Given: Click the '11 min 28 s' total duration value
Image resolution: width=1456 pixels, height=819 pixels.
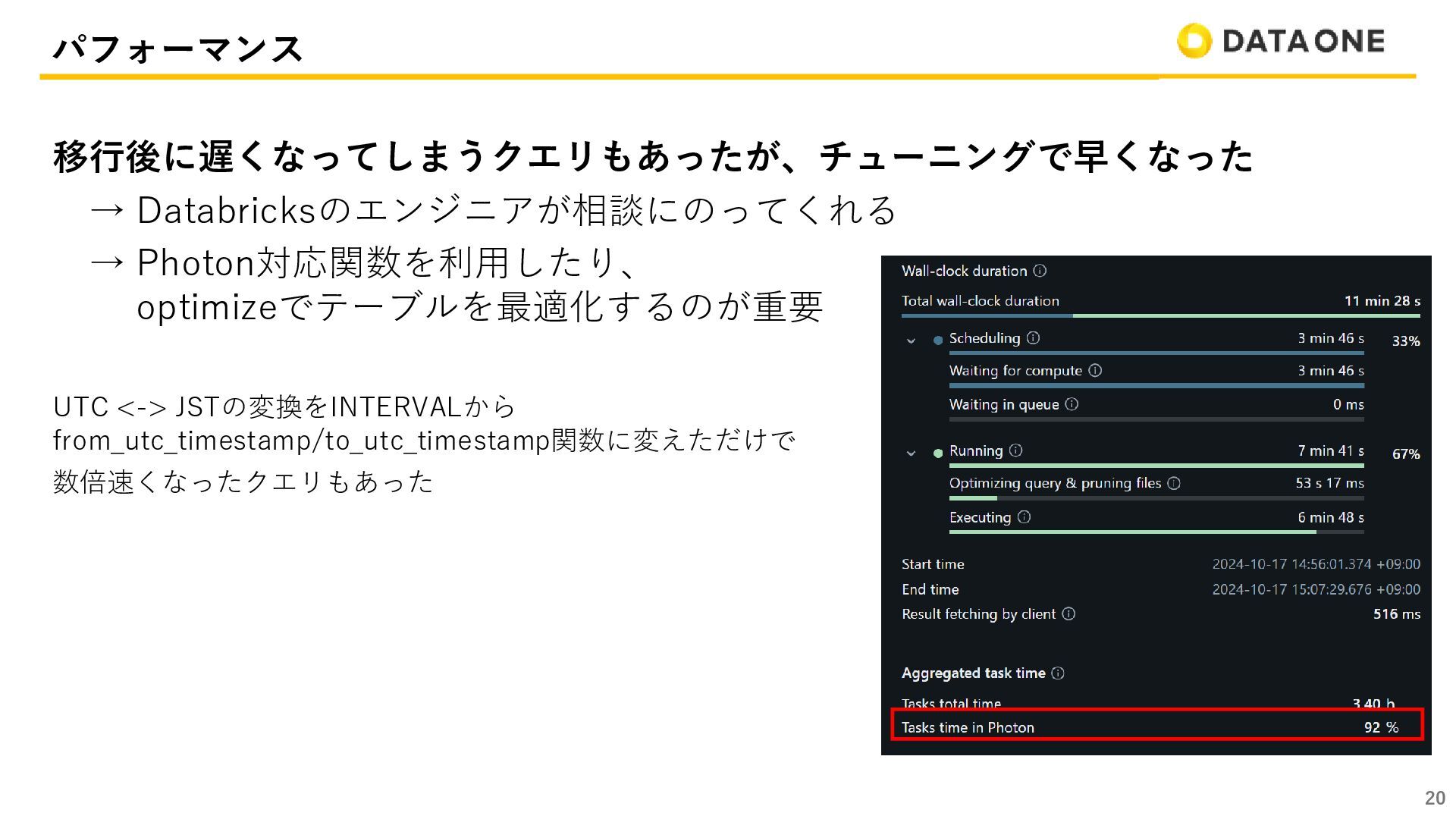Looking at the screenshot, I should coord(1382,301).
